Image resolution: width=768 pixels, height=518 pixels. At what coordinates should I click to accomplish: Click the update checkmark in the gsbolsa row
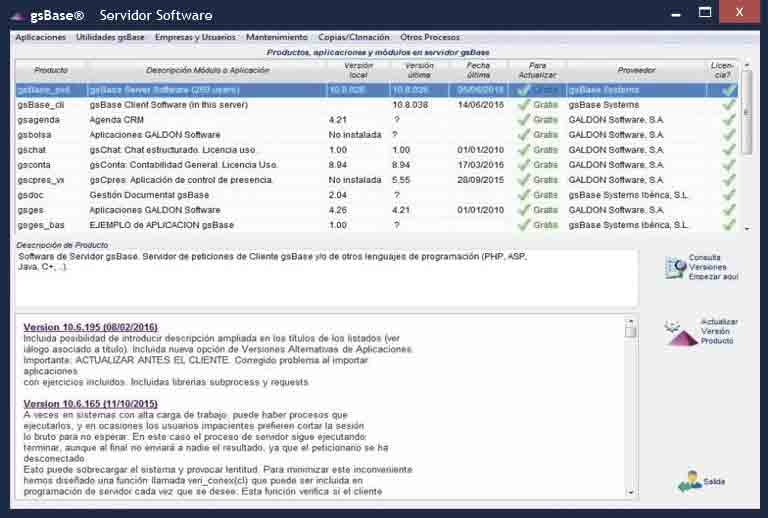click(524, 135)
